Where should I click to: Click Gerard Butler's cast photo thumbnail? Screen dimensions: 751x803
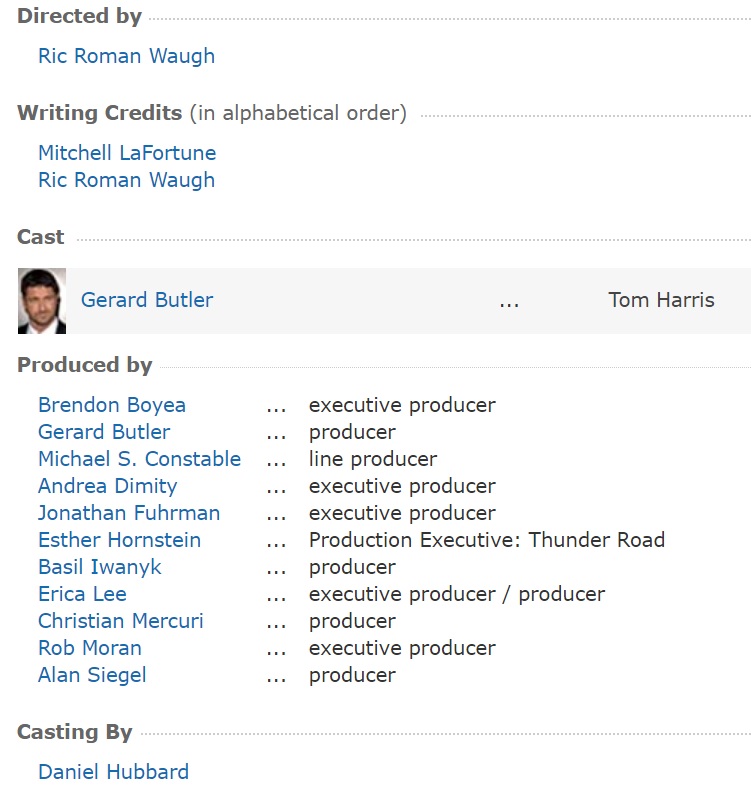(x=42, y=300)
